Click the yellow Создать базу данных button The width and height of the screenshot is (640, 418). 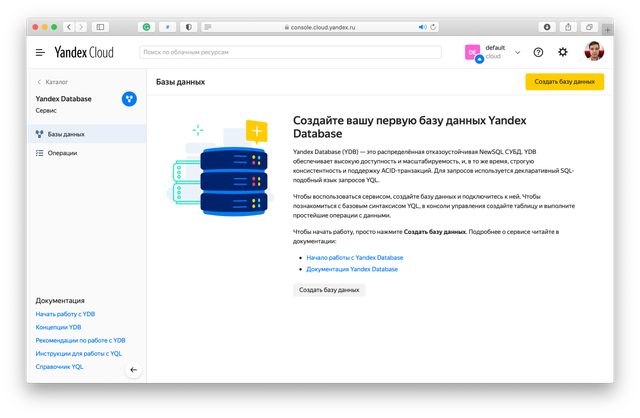(x=565, y=82)
